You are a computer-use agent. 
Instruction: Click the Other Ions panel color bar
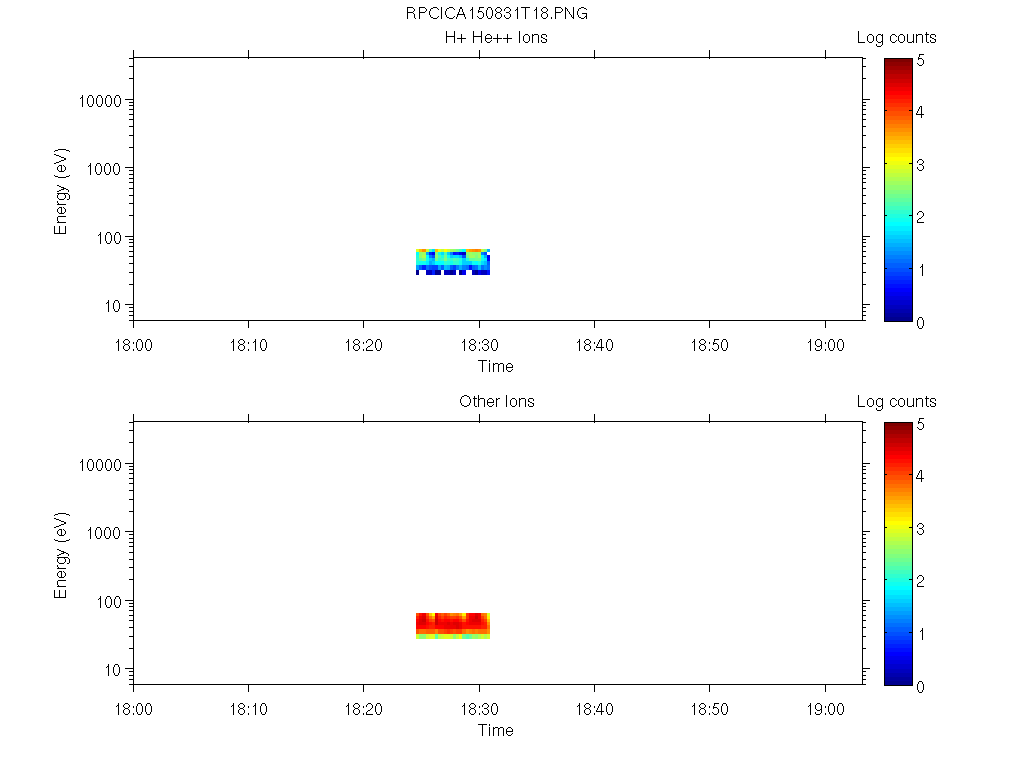898,554
